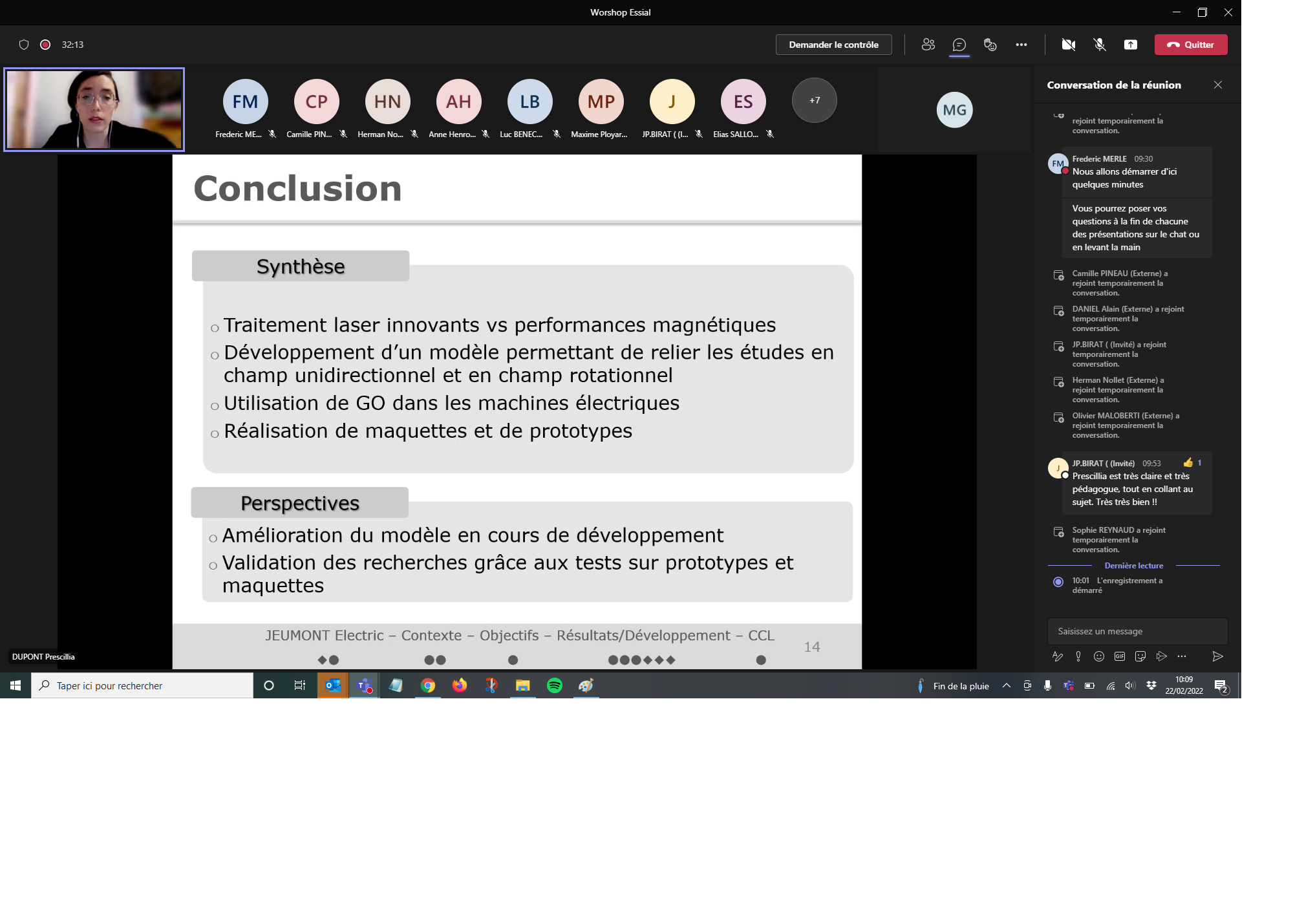
Task: Open the participants list icon
Action: pyautogui.click(x=928, y=45)
